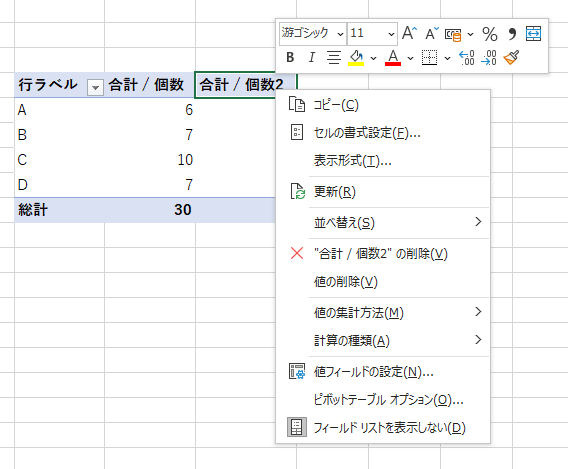Increase font size in mini toolbar
This screenshot has width=568, height=469.
coord(409,33)
